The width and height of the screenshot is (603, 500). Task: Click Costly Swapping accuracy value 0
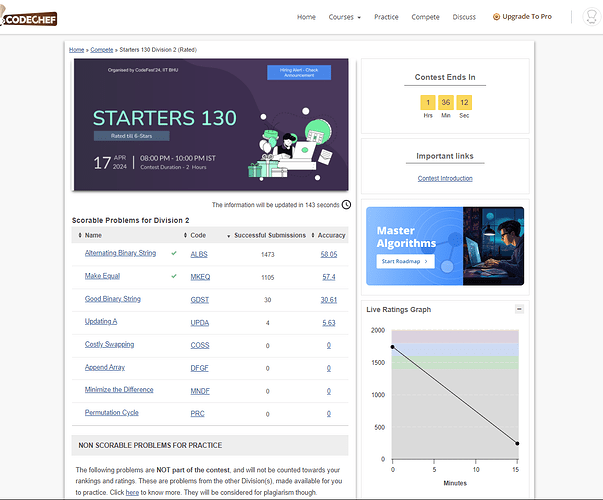click(x=329, y=345)
